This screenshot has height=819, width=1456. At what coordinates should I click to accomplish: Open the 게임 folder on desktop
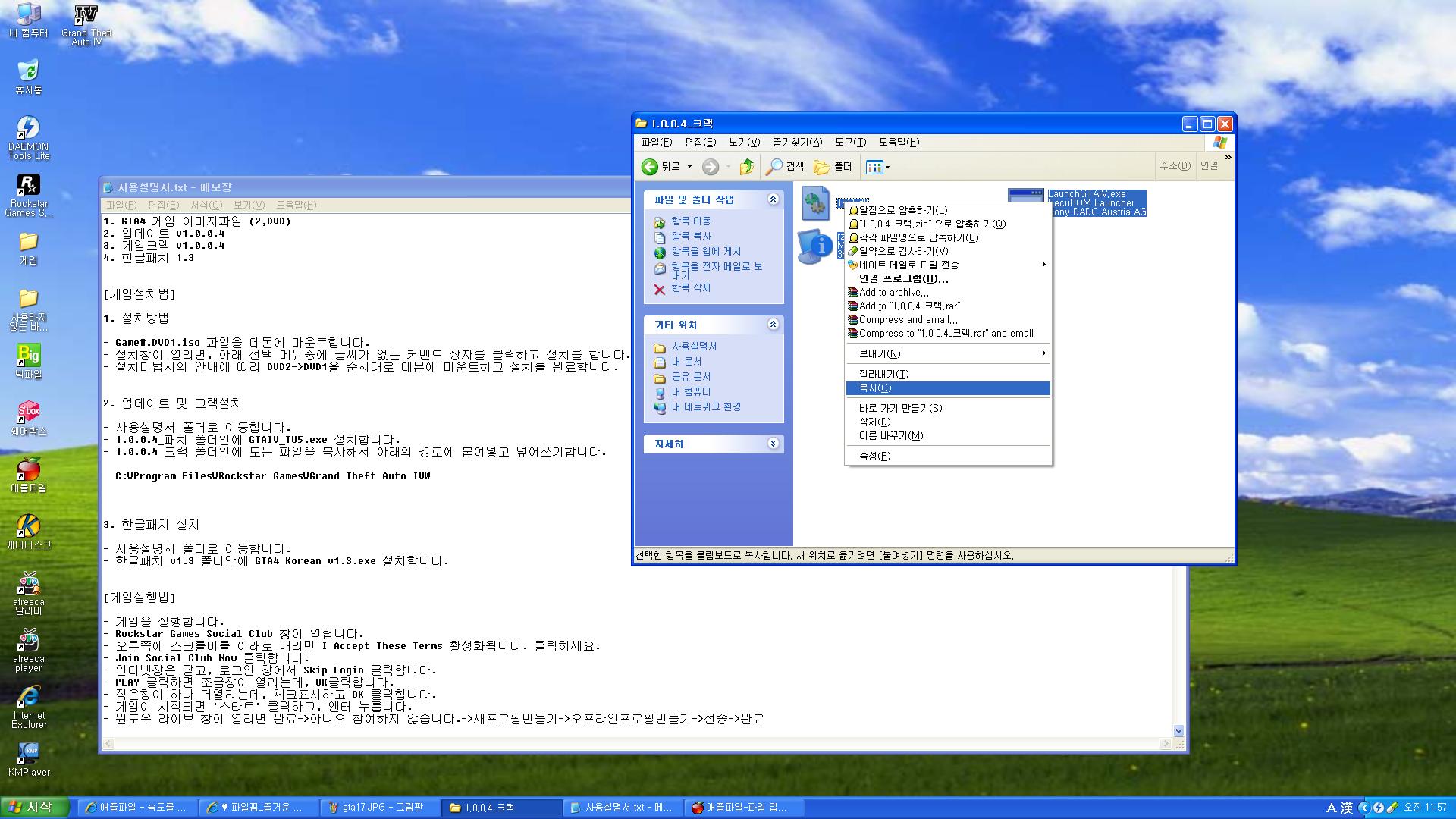(x=28, y=249)
